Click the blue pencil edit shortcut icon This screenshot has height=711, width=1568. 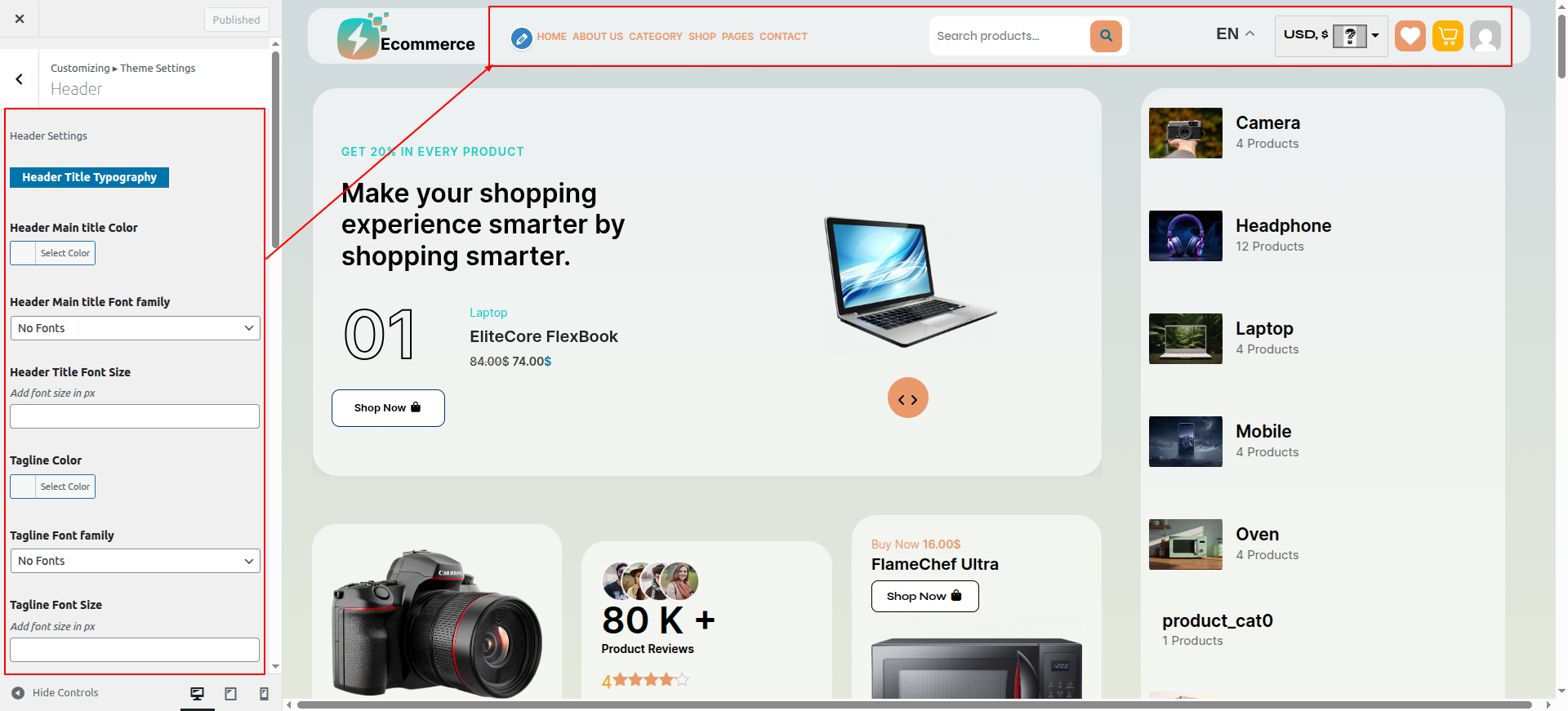click(521, 38)
